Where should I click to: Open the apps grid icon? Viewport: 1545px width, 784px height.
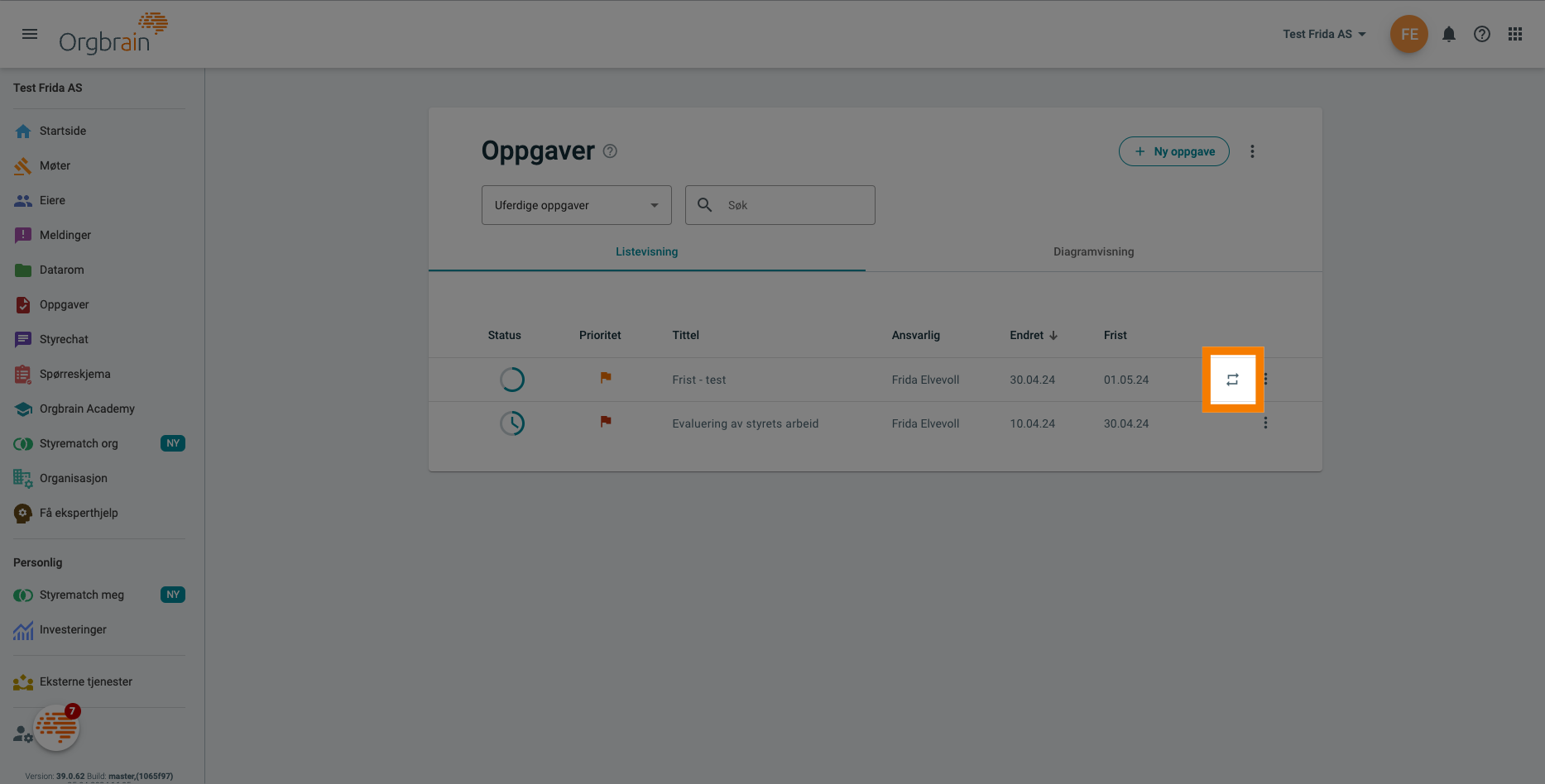(1515, 34)
